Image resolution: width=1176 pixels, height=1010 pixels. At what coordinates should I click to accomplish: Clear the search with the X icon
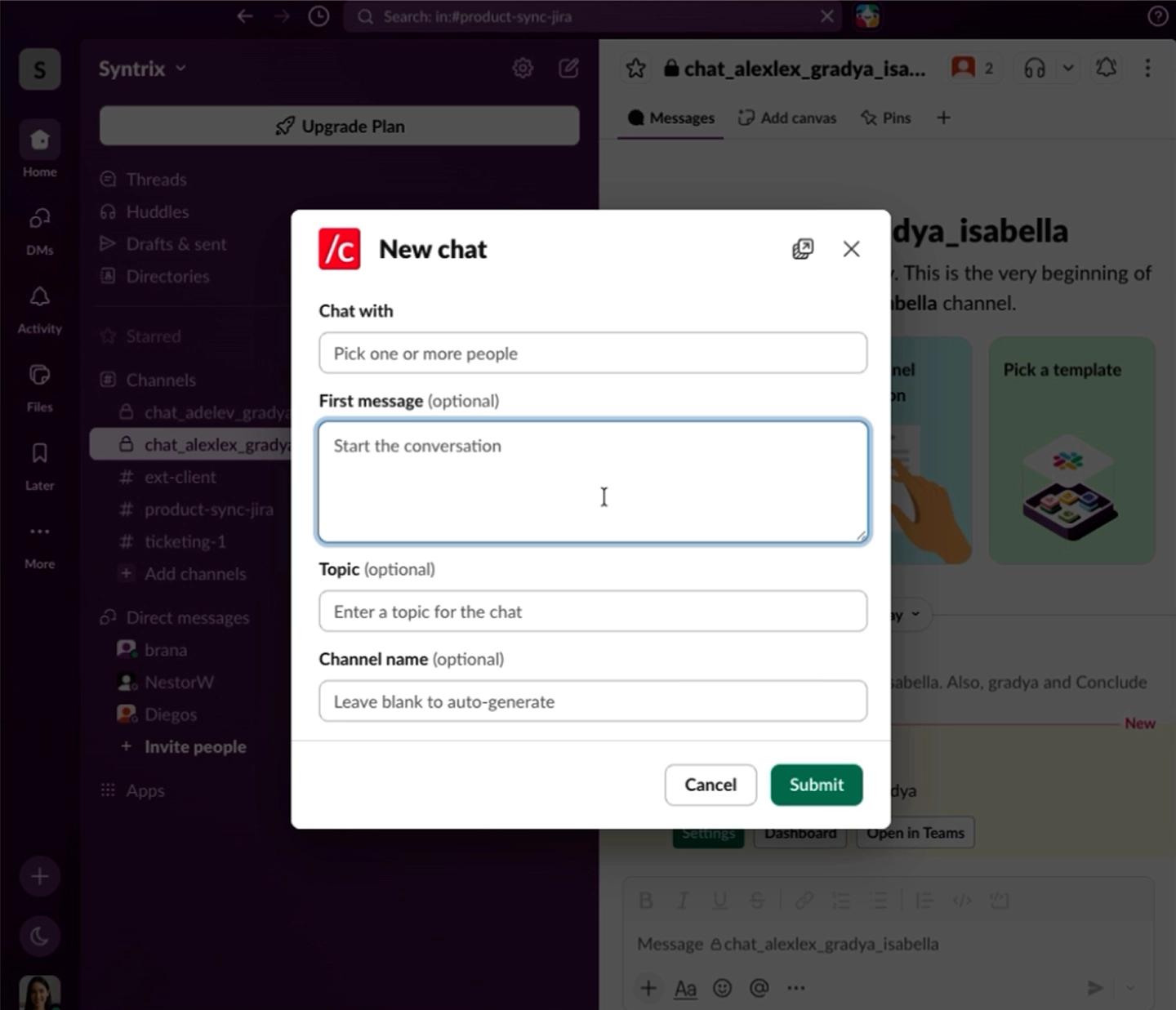pos(827,16)
